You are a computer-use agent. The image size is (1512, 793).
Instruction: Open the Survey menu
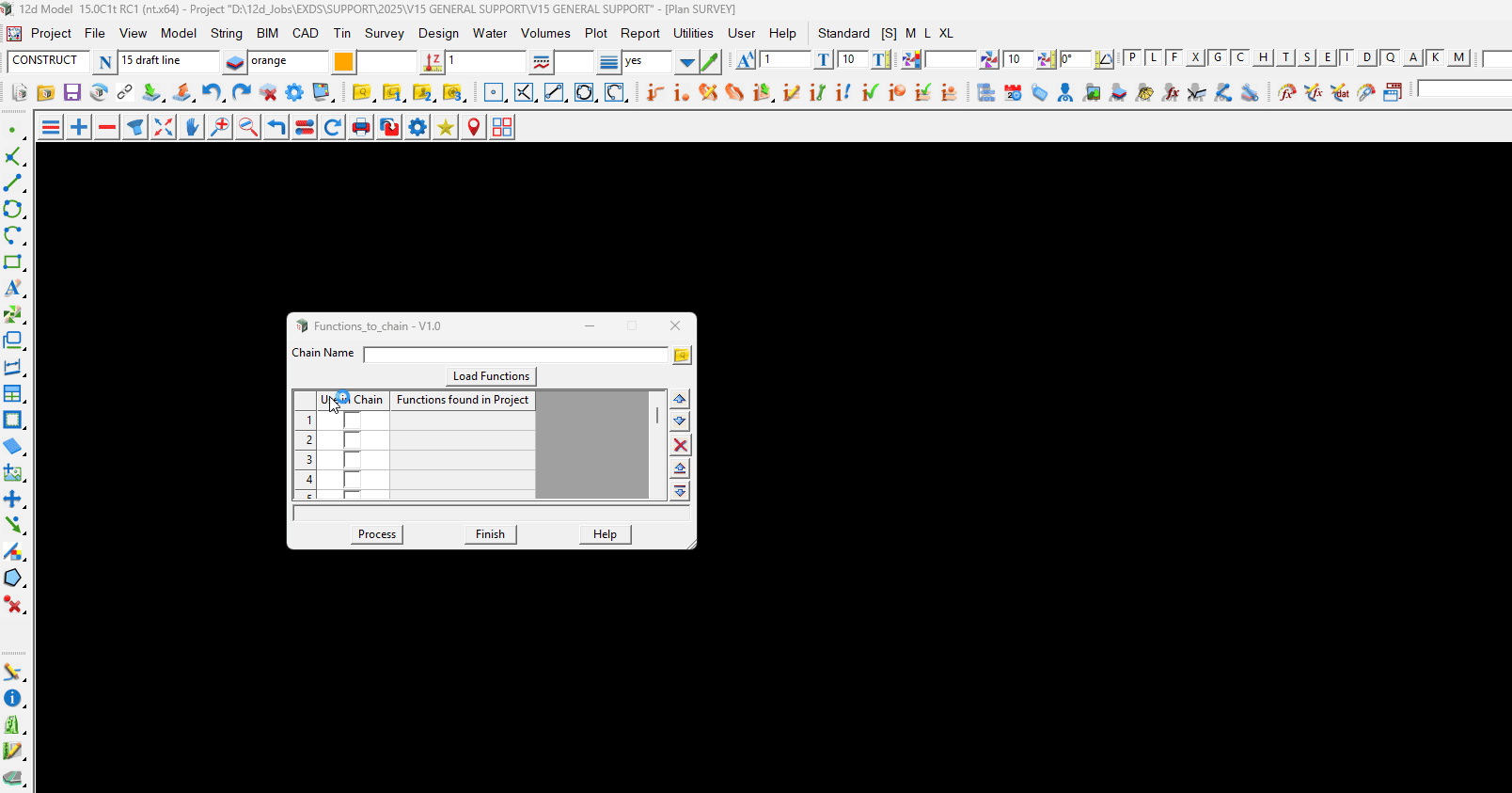[384, 33]
